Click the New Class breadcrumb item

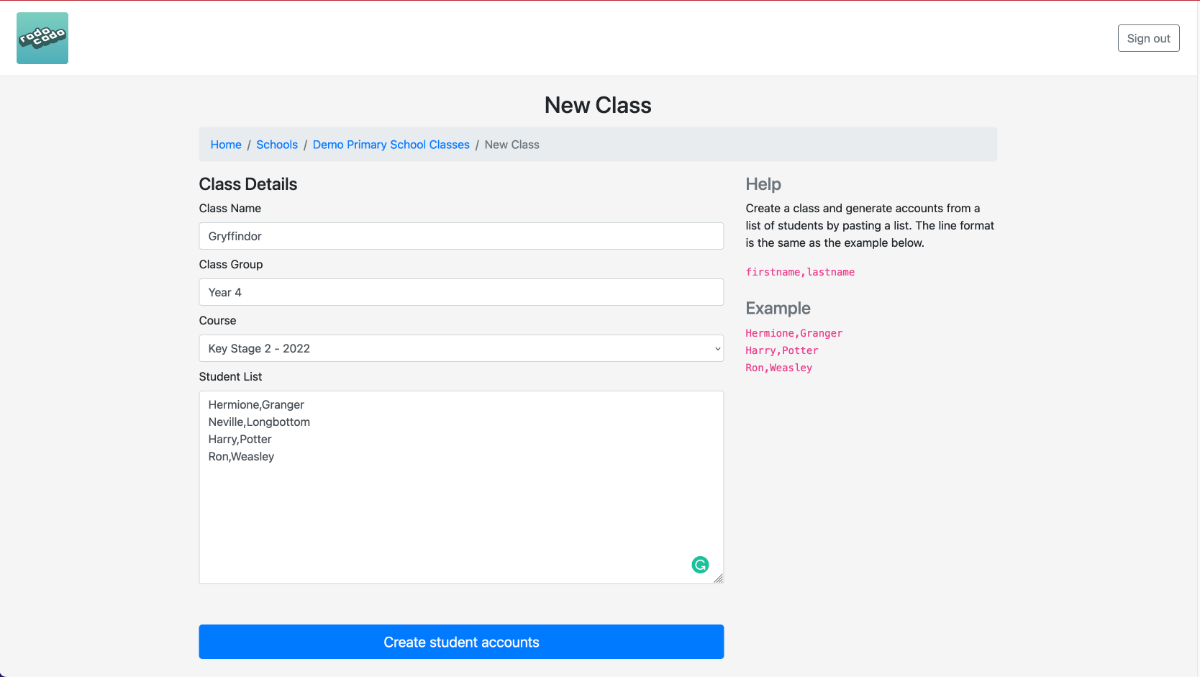pos(511,144)
